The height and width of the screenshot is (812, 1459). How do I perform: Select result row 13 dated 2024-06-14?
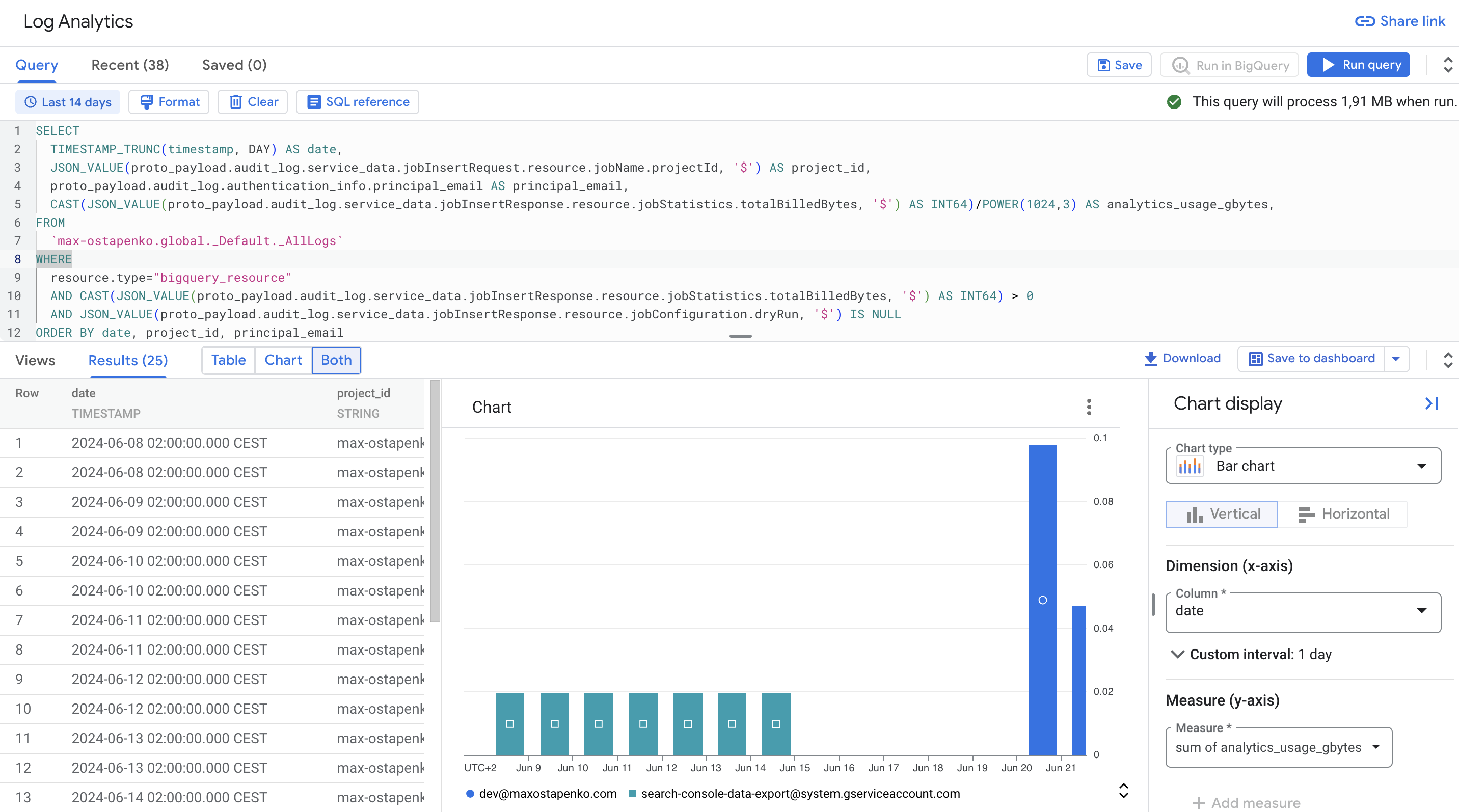pos(212,797)
